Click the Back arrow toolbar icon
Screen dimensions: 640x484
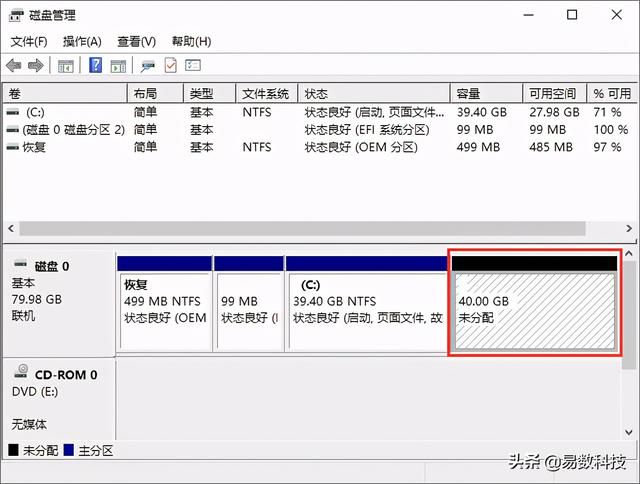[x=14, y=65]
